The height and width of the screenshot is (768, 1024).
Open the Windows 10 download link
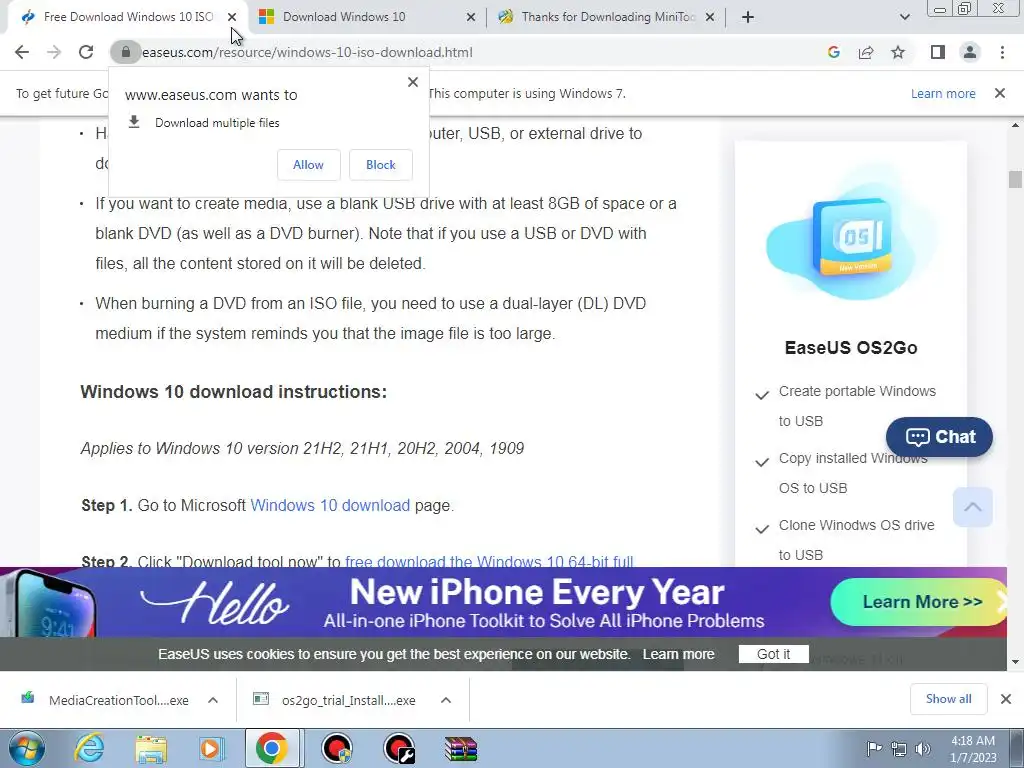click(x=330, y=505)
